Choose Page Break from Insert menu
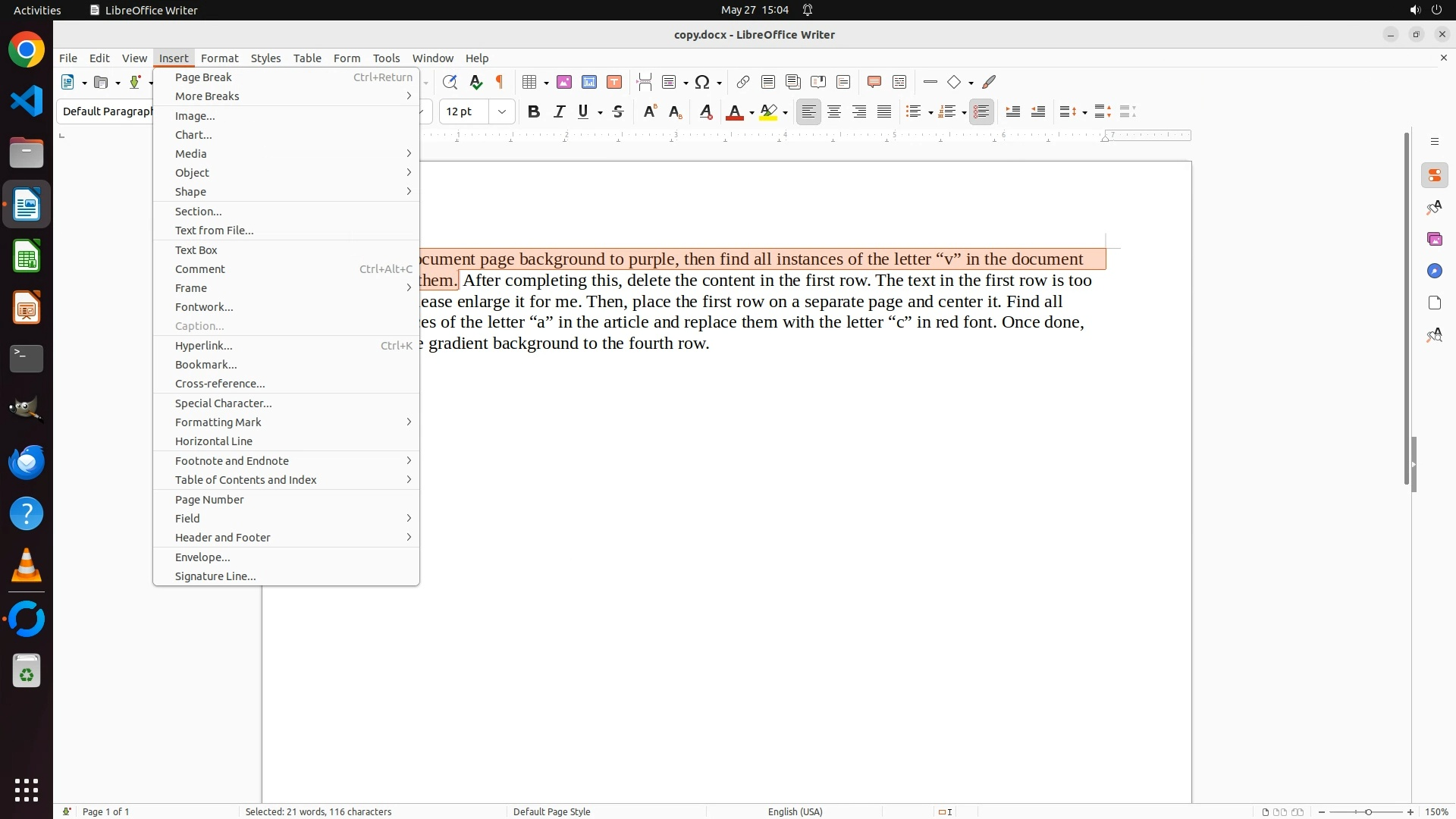 click(x=203, y=77)
